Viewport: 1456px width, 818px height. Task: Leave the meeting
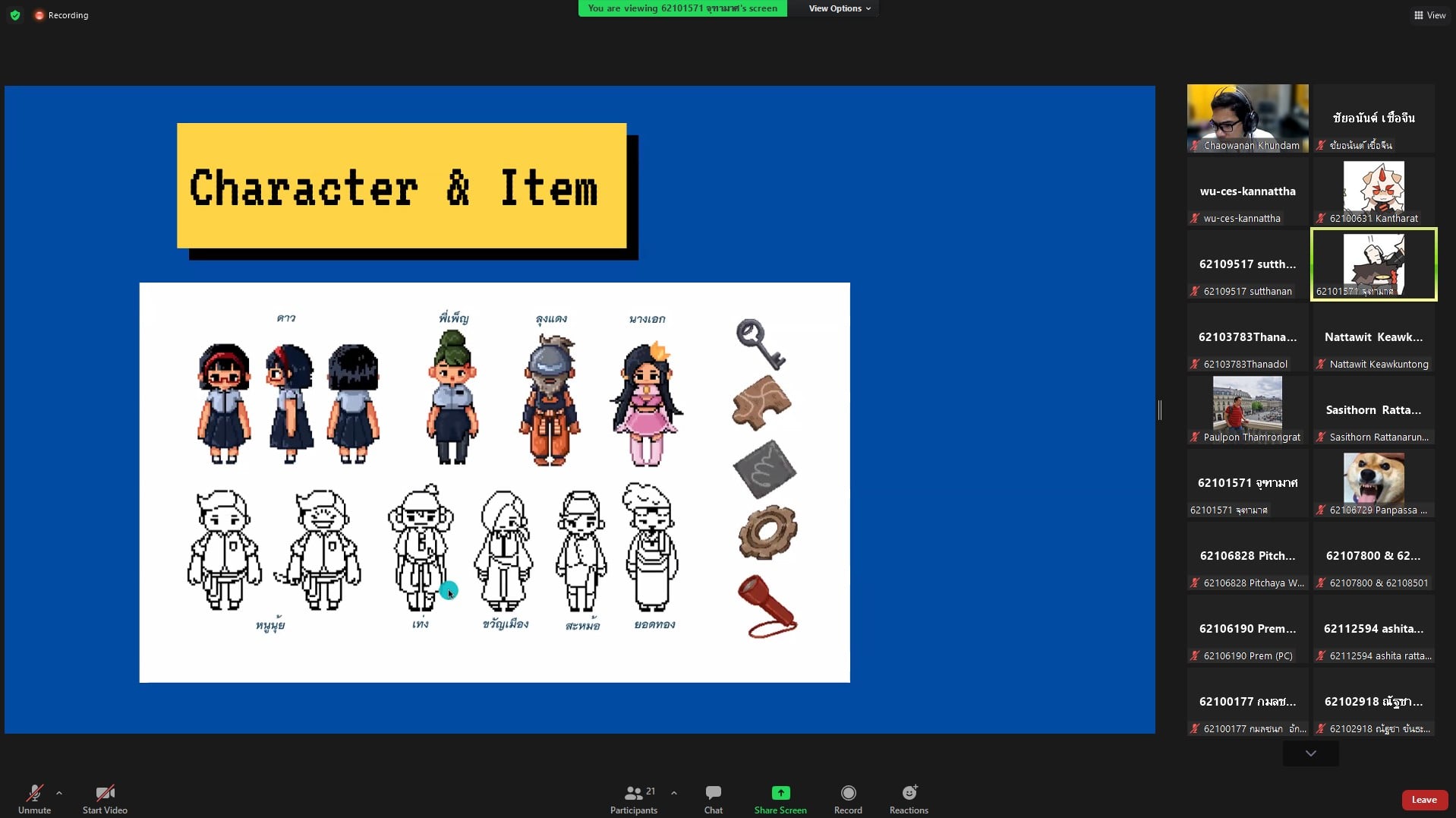(x=1423, y=800)
